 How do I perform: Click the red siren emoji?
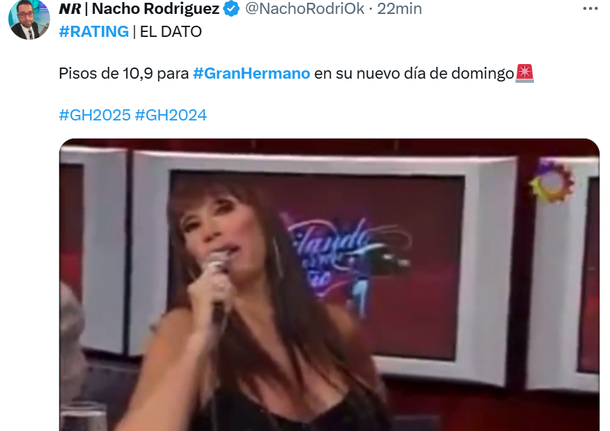point(524,74)
